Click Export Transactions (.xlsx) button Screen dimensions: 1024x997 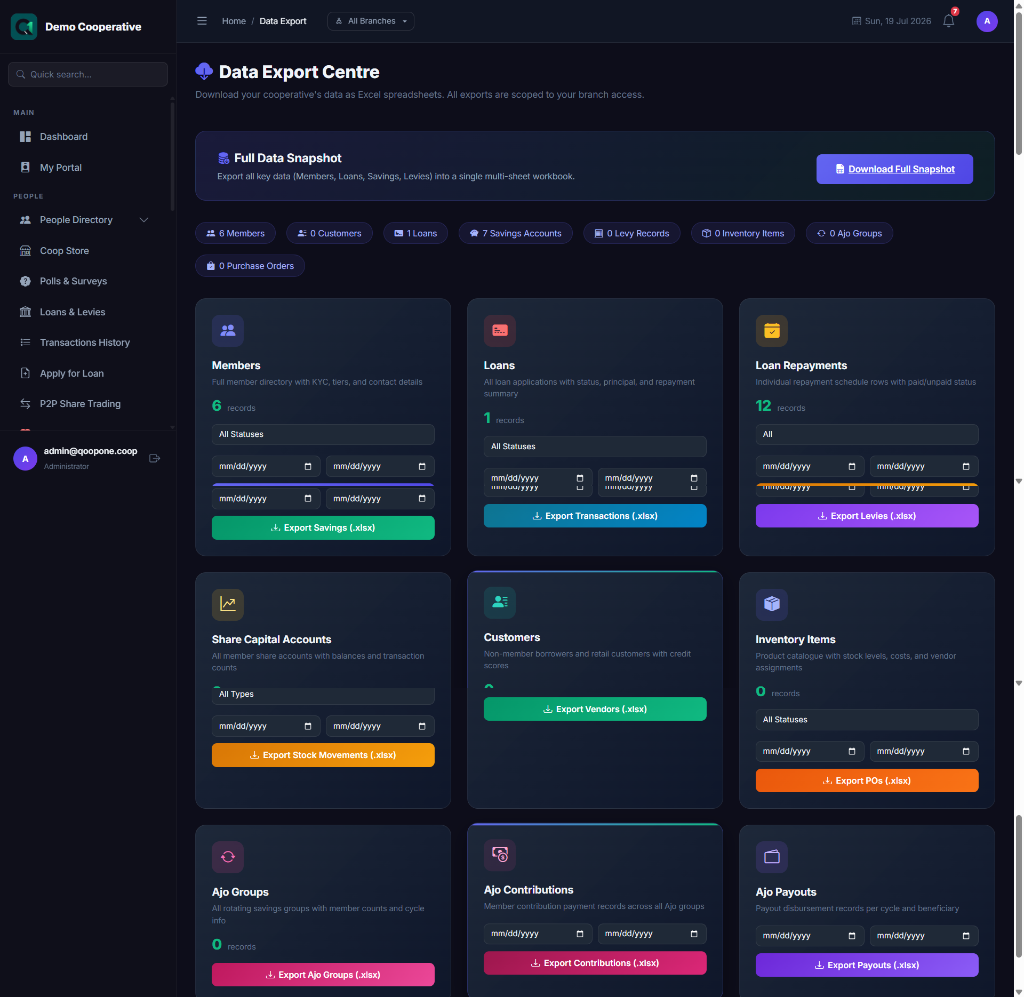point(595,516)
